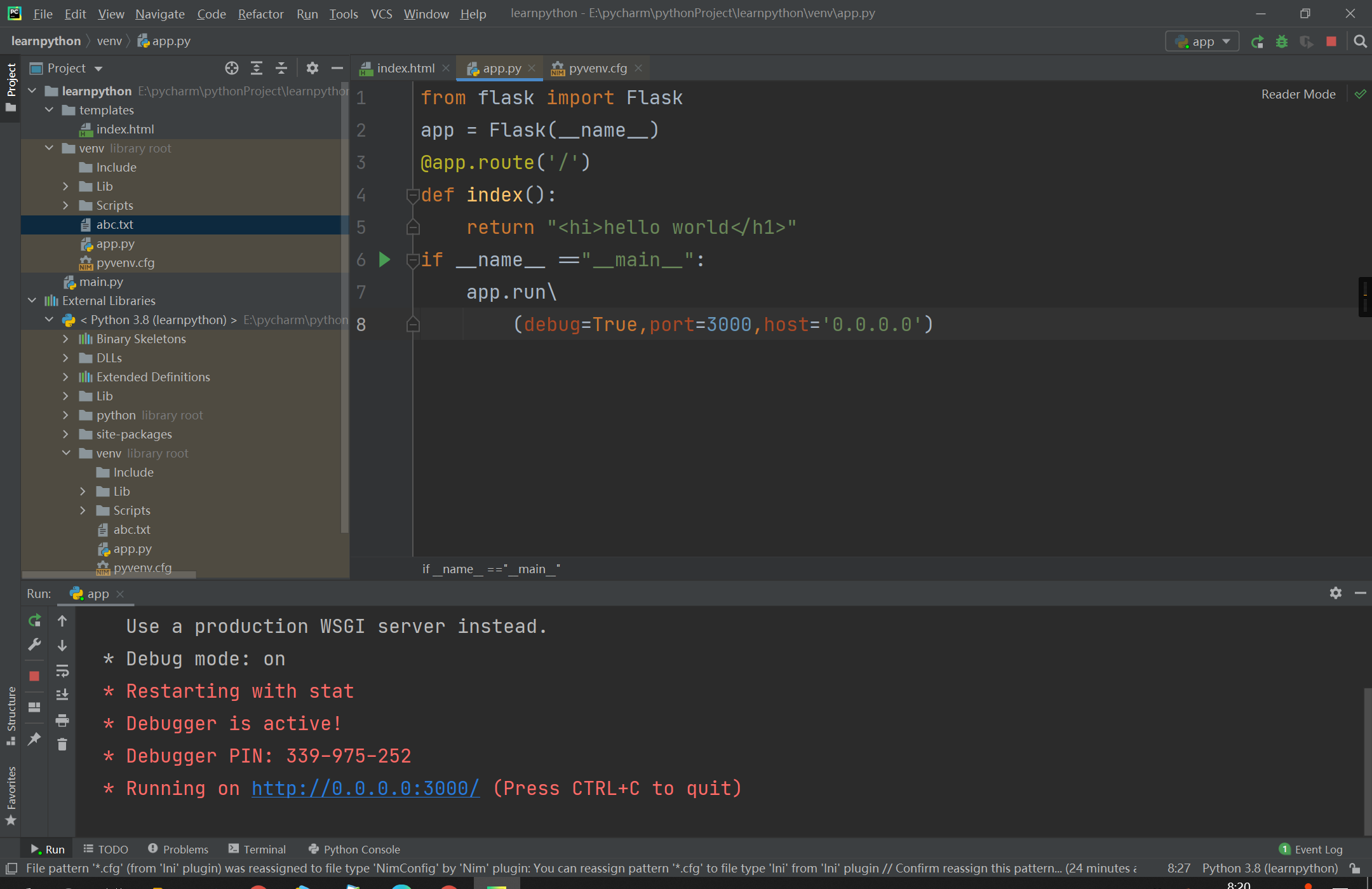The width and height of the screenshot is (1372, 889).
Task: Expand Binary Skeletons node
Action: coord(66,339)
